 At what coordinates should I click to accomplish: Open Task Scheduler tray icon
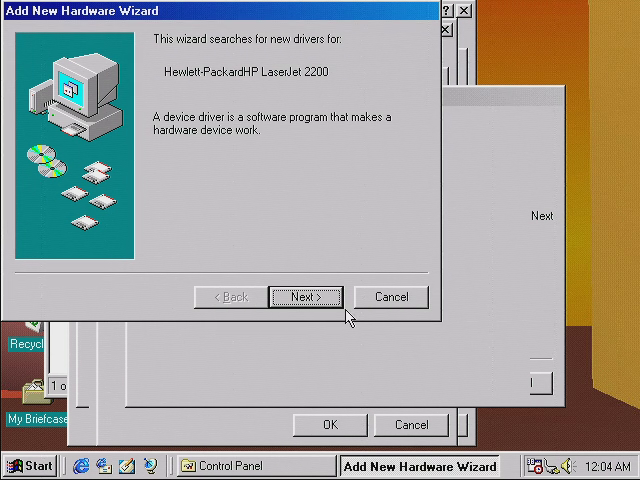[x=534, y=466]
